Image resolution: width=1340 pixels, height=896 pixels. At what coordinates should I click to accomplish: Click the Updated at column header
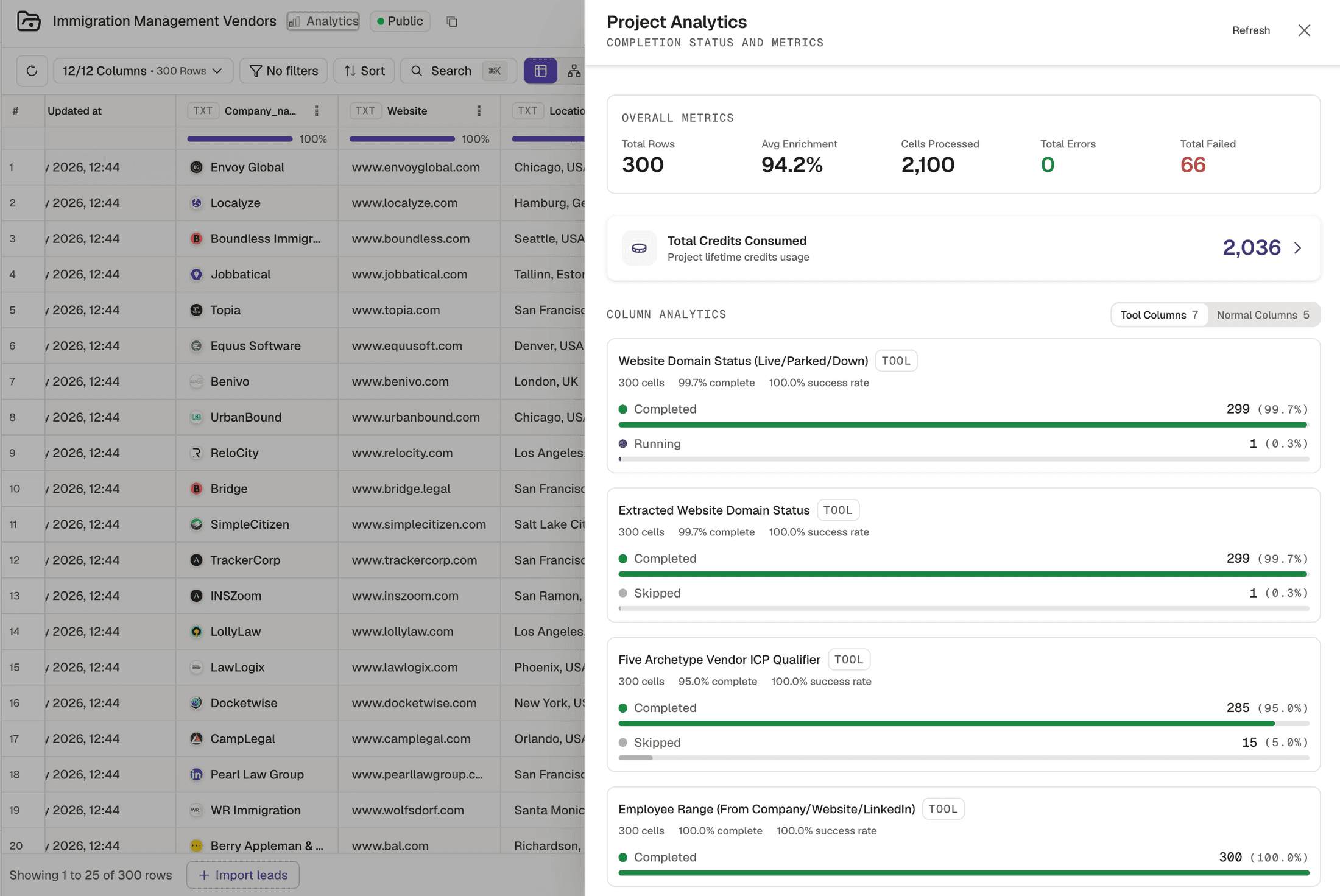click(x=74, y=111)
